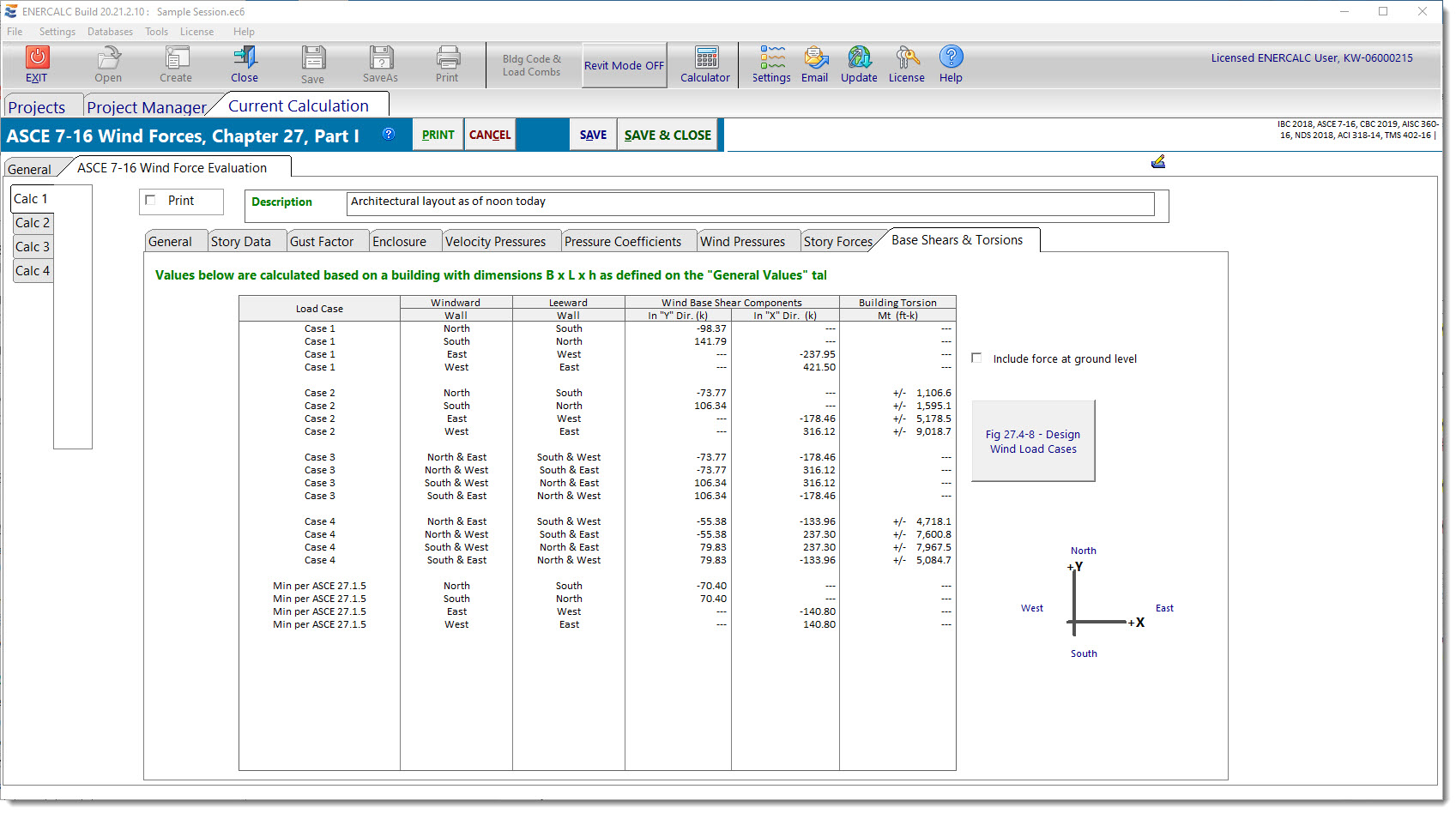This screenshot has height=813, width=1456.
Task: Open Fig 27.4-8 Design Wind Load Cases
Action: [1033, 442]
